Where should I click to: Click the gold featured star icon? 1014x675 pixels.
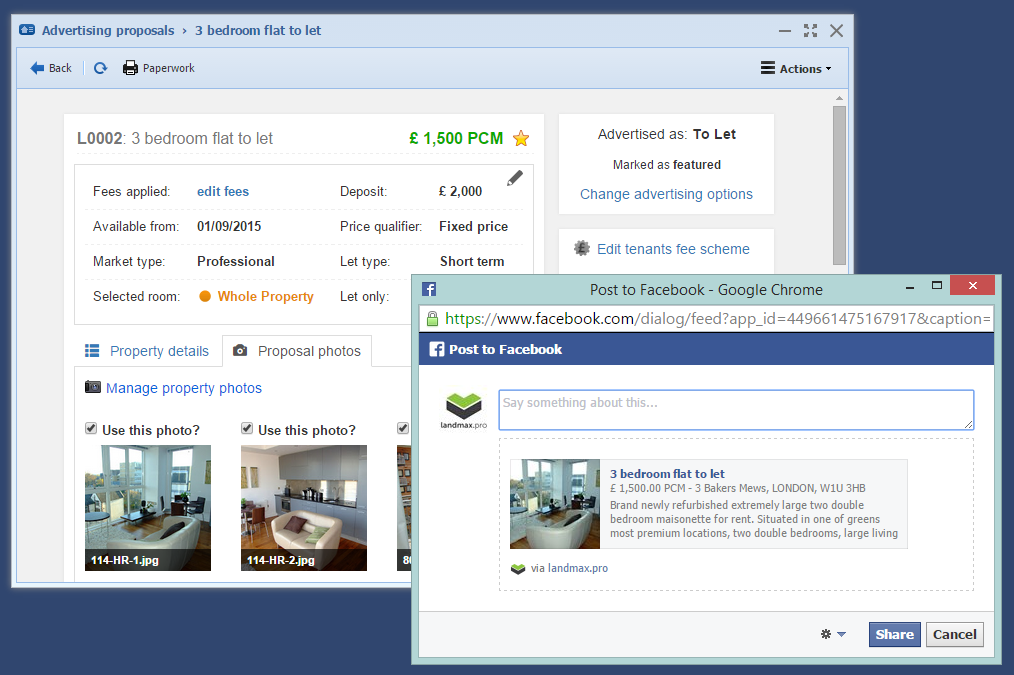(x=521, y=139)
